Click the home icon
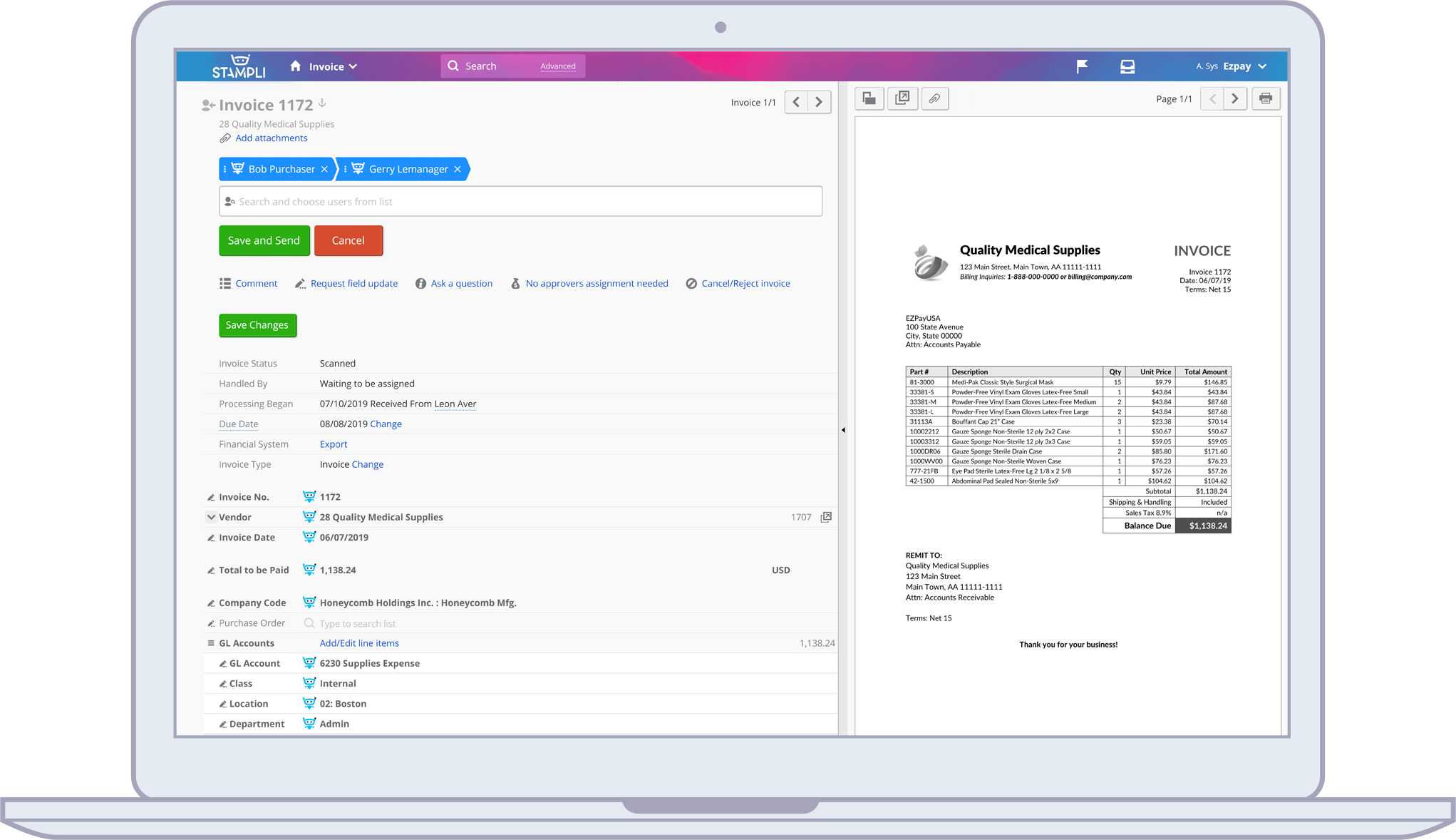Screen dimensions: 1456x840 (x=296, y=66)
